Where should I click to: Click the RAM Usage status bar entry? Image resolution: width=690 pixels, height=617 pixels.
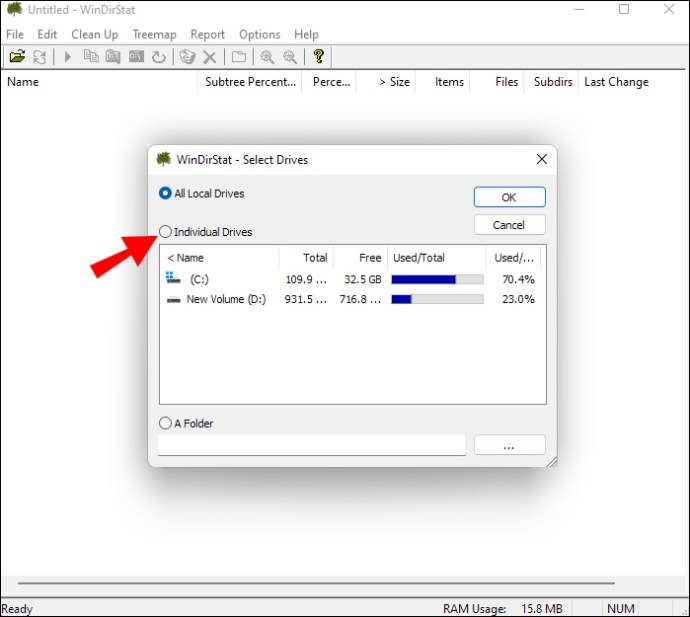(x=503, y=609)
